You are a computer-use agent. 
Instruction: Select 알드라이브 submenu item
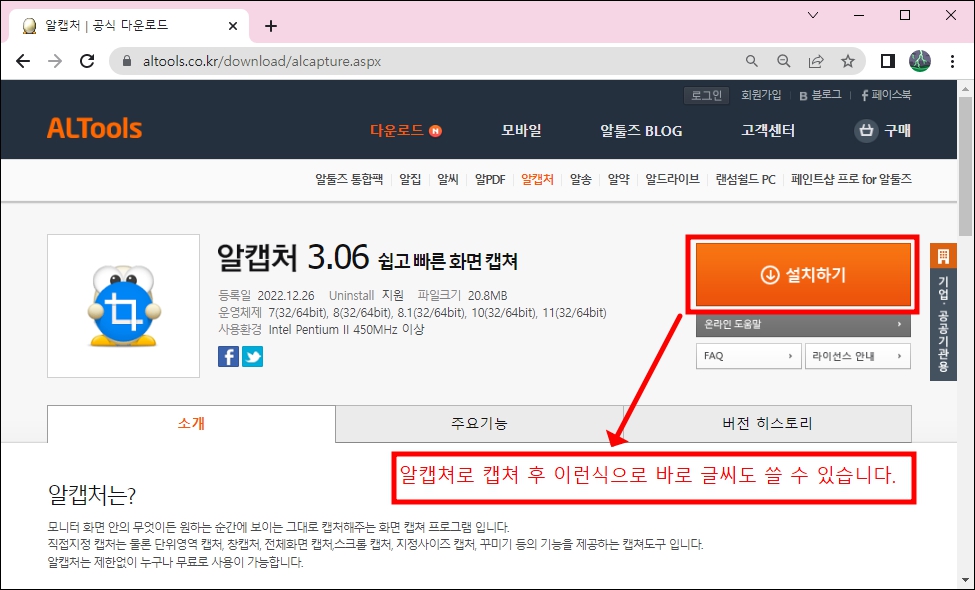point(672,179)
